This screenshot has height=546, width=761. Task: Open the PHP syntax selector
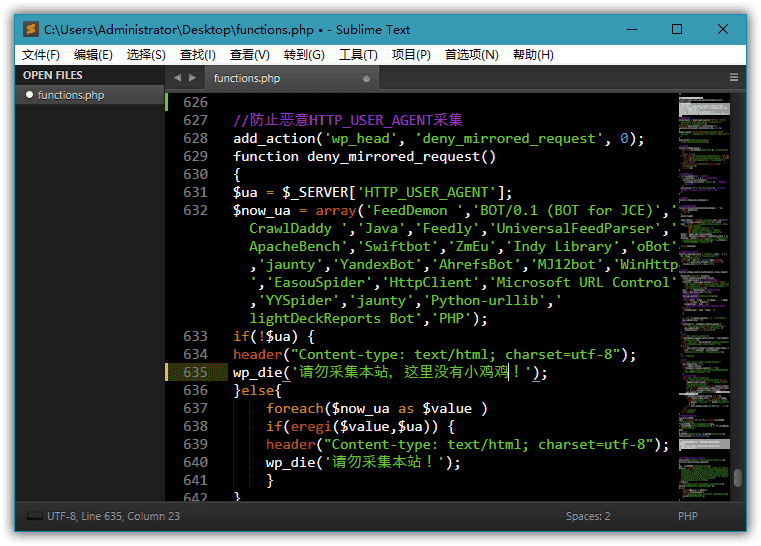pos(688,517)
